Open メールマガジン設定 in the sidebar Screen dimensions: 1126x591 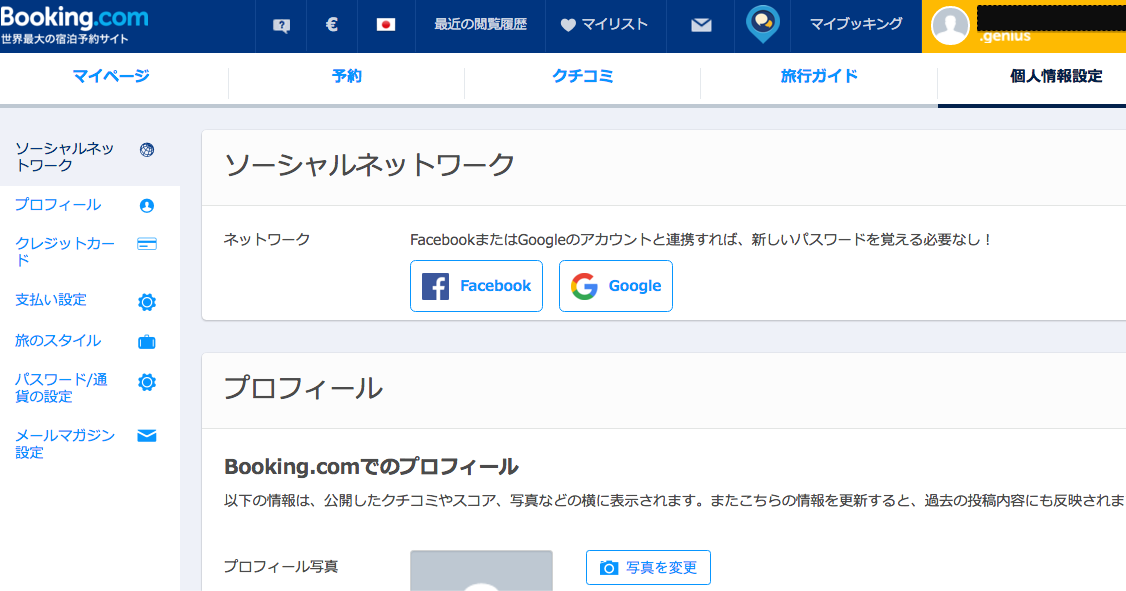click(65, 444)
